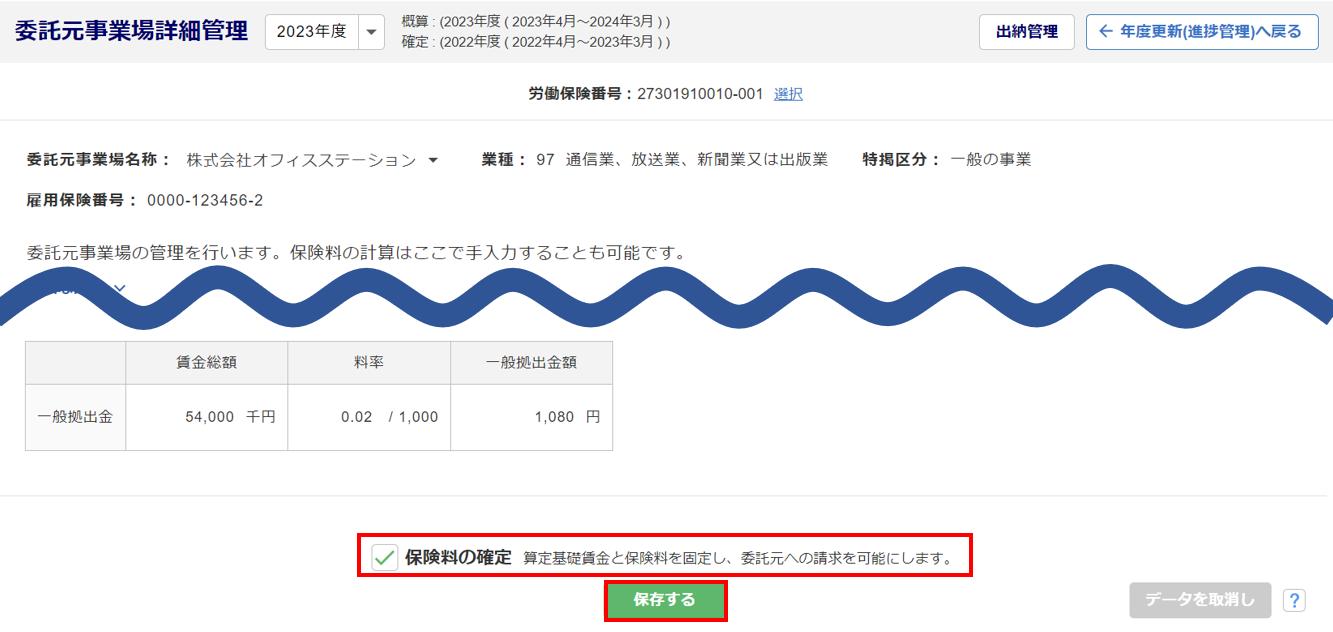Select the 一般拠出金 row label
This screenshot has width=1333, height=632.
point(75,417)
